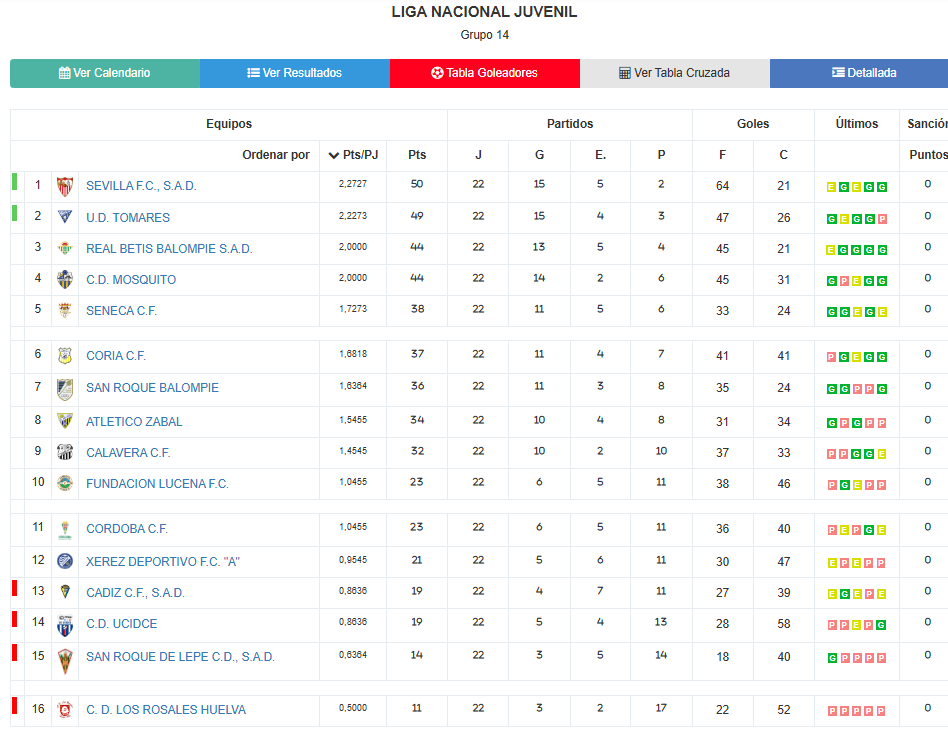The height and width of the screenshot is (737, 948).
Task: Click last result badge in Ucidce row
Action: point(881,625)
